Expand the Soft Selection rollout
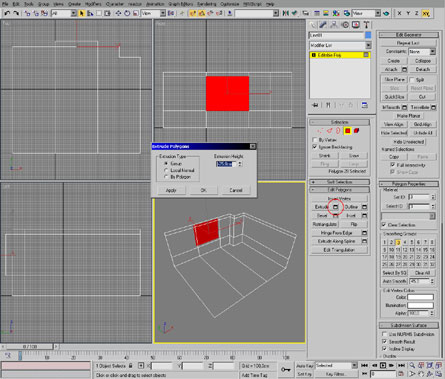The image size is (445, 379). 339,182
